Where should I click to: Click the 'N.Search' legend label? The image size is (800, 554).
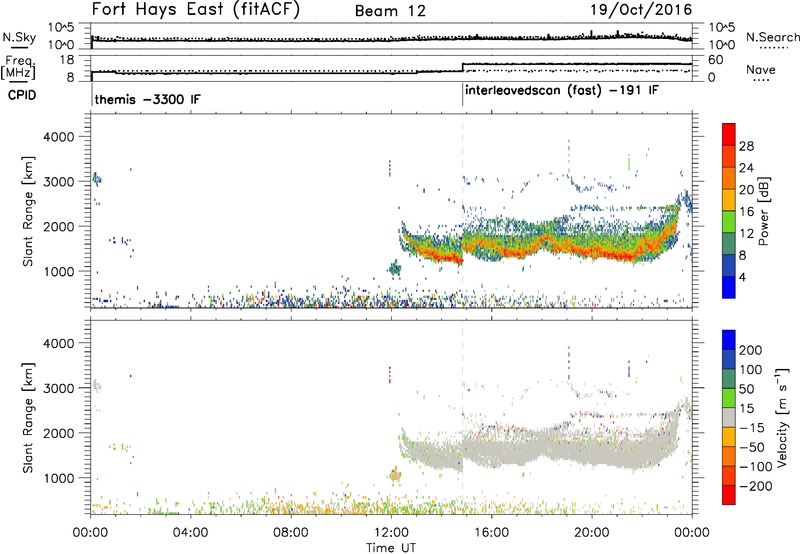[x=772, y=37]
